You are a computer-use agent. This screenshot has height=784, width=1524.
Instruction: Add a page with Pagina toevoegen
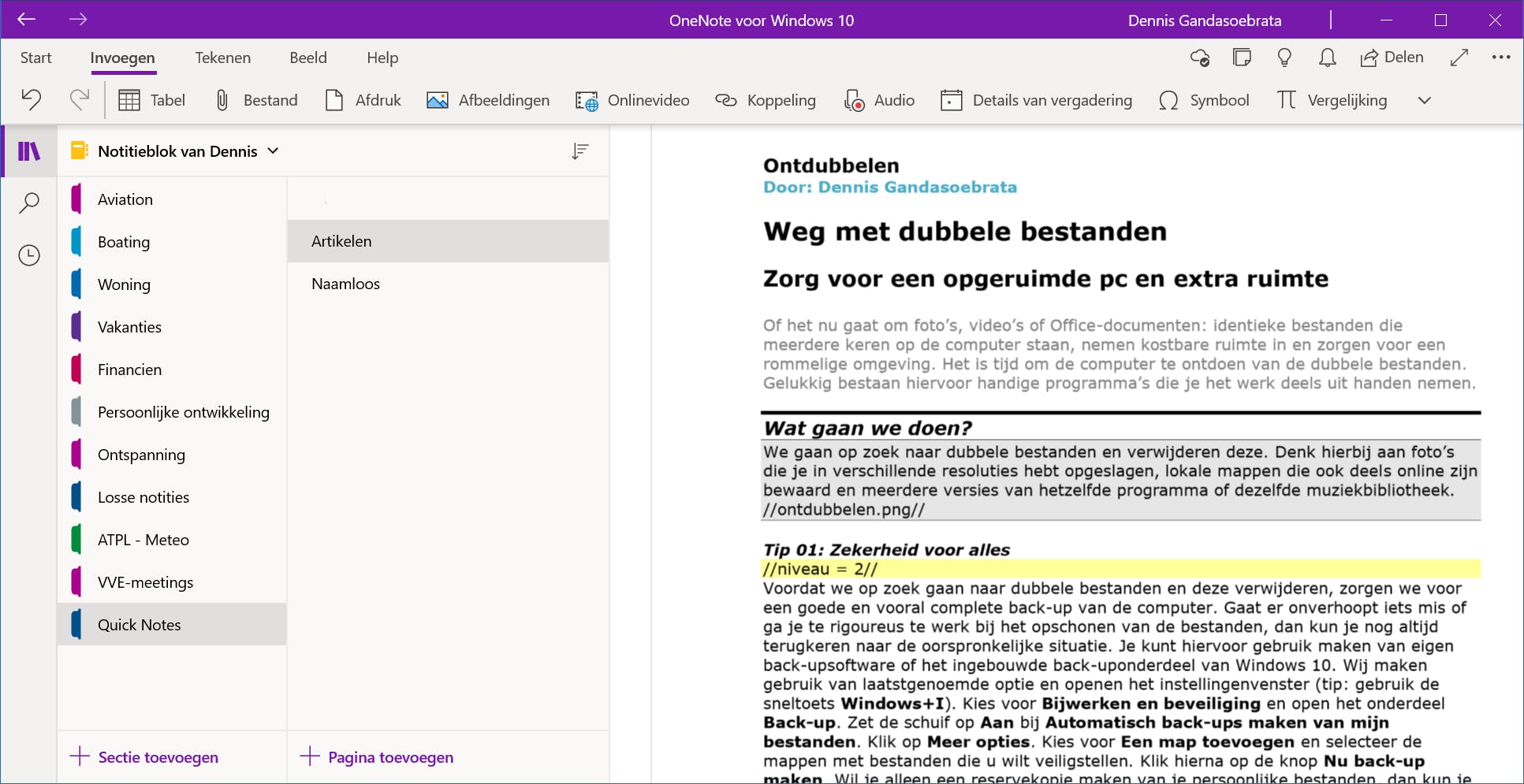tap(377, 757)
